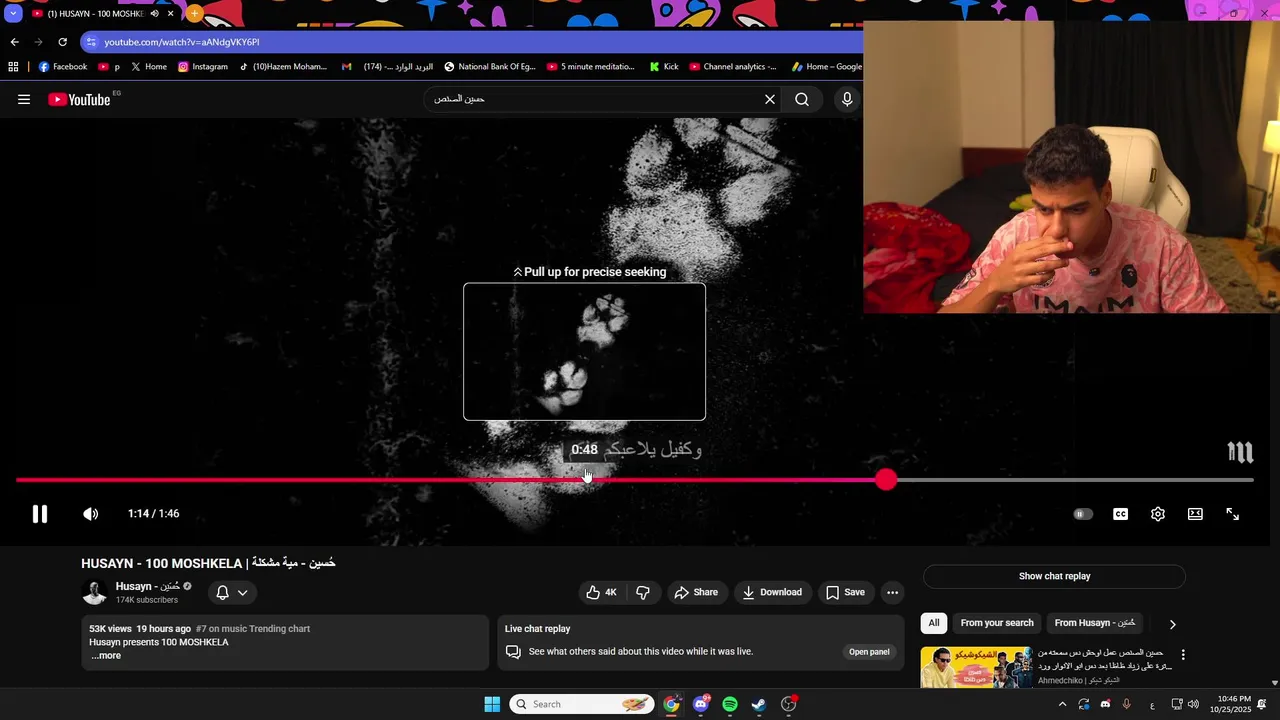Viewport: 1280px width, 720px height.
Task: Open the YouTube hamburger guide menu
Action: coord(24,99)
